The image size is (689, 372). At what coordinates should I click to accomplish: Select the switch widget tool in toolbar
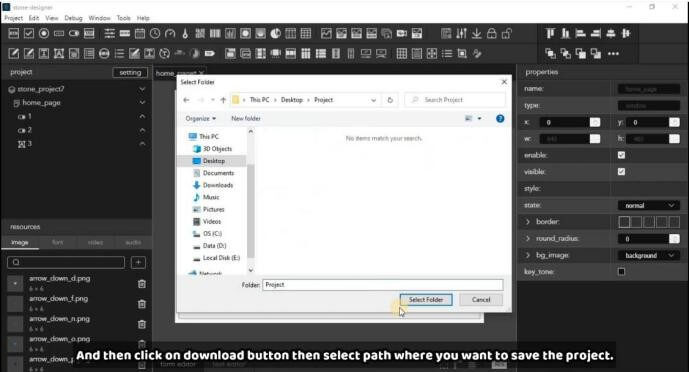point(74,33)
